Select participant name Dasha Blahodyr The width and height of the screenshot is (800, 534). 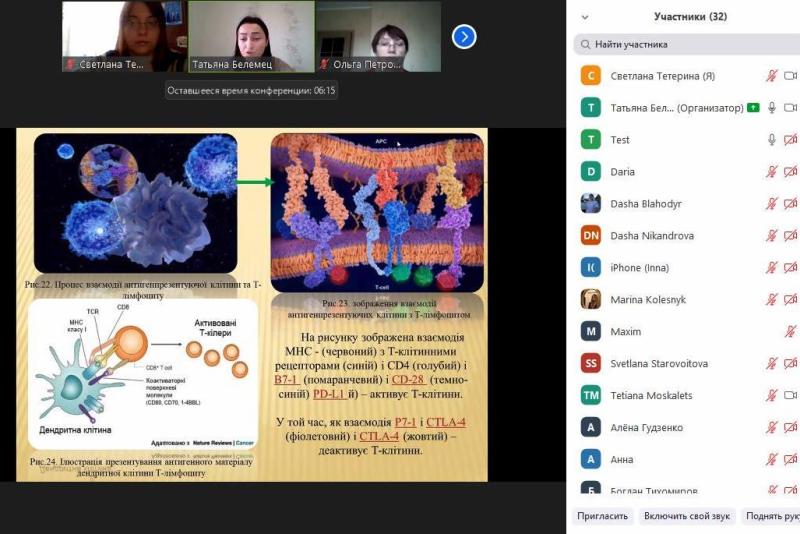(646, 204)
